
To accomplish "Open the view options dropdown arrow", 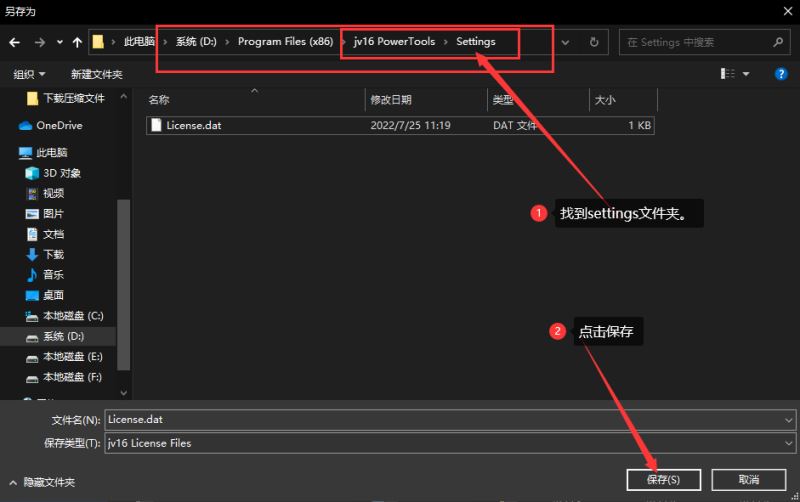I will pyautogui.click(x=746, y=74).
